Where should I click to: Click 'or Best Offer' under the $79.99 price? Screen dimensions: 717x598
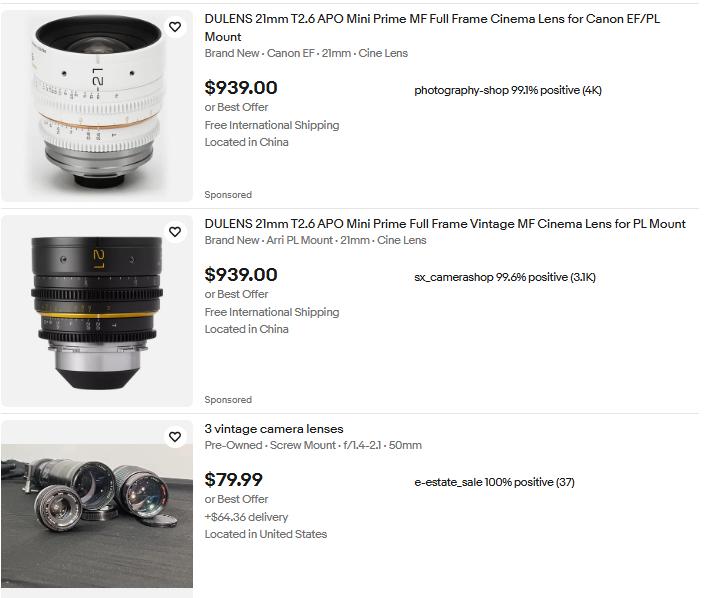236,499
